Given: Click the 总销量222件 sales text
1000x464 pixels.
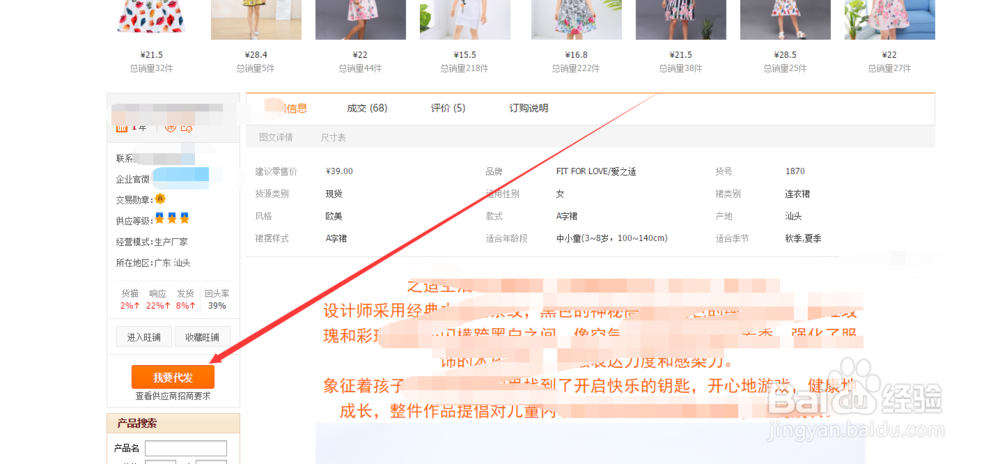Looking at the screenshot, I should tap(577, 68).
